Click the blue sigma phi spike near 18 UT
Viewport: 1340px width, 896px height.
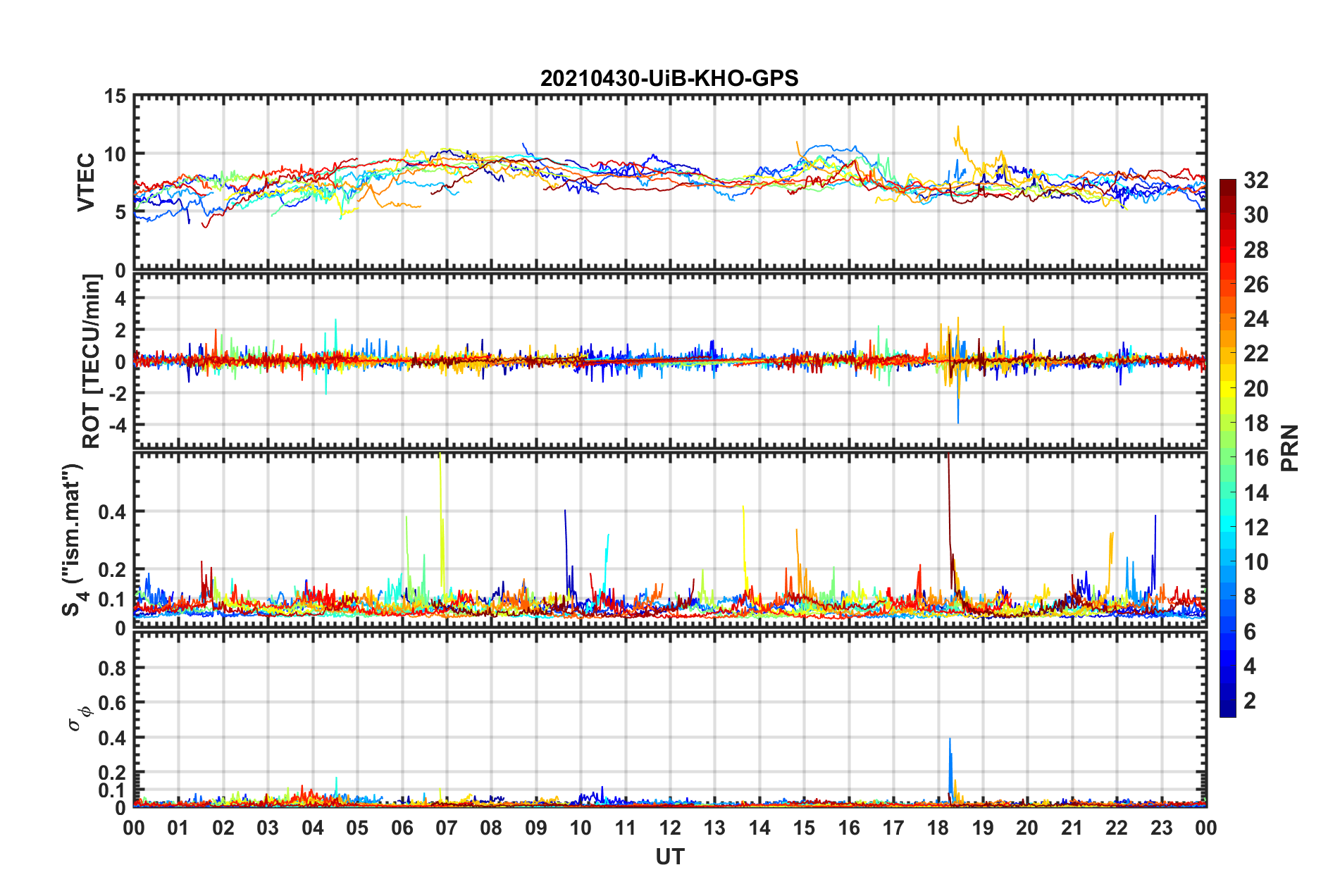pos(950,768)
